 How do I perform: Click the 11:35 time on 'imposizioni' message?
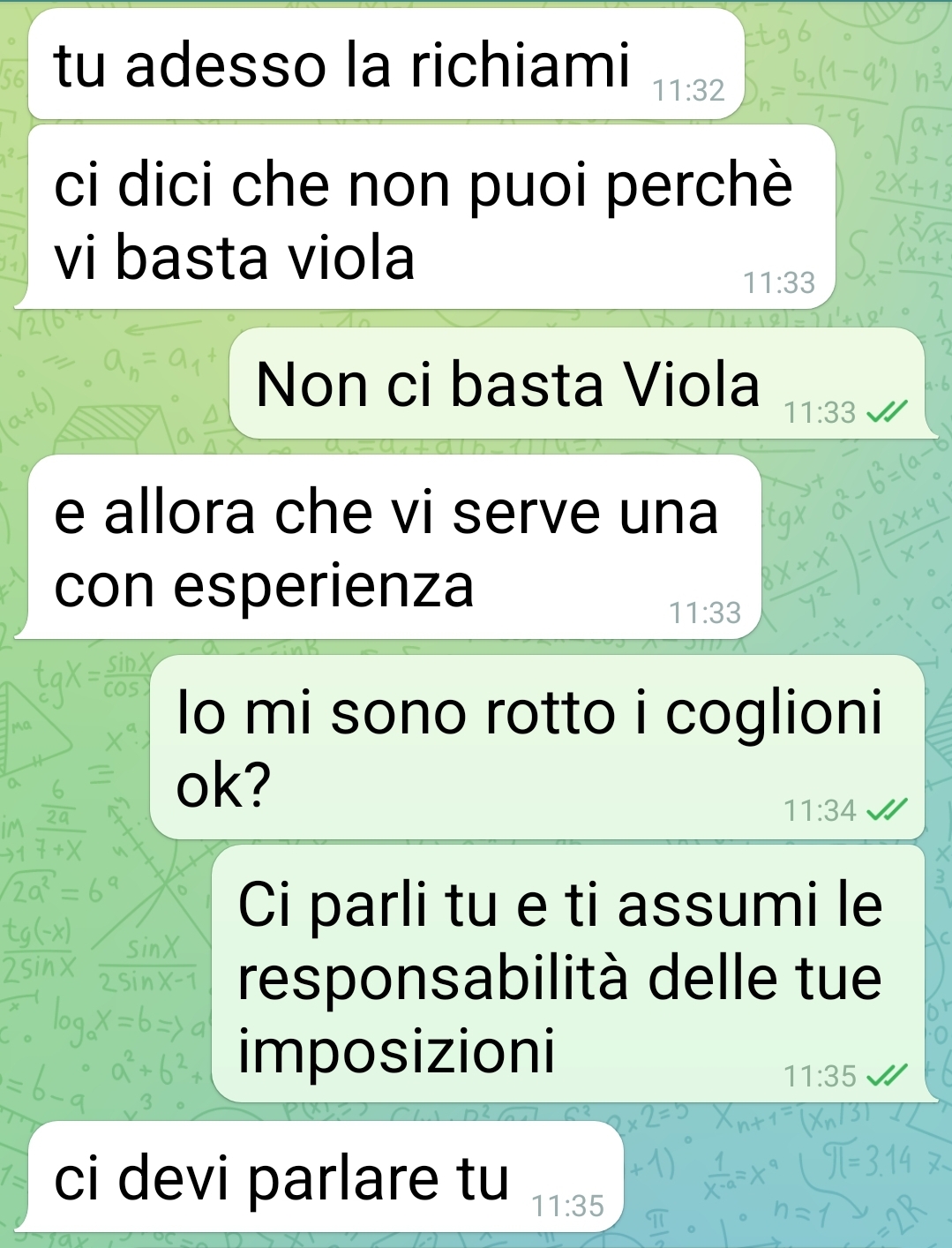(820, 1076)
